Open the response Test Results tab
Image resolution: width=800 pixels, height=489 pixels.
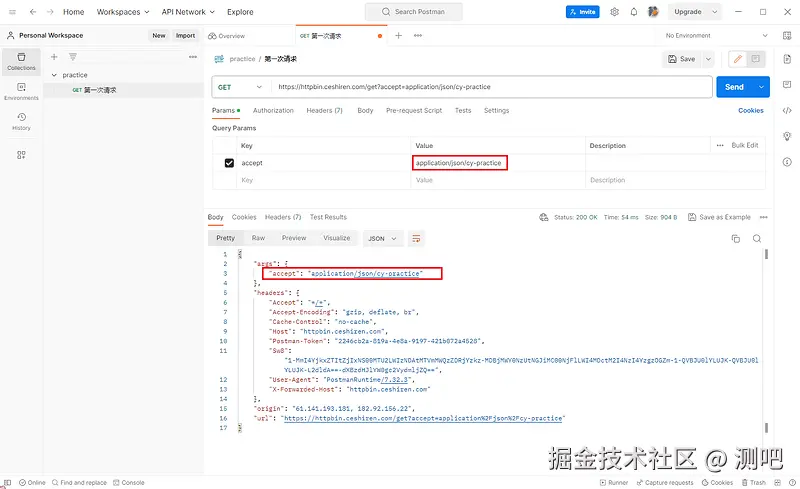click(x=328, y=217)
